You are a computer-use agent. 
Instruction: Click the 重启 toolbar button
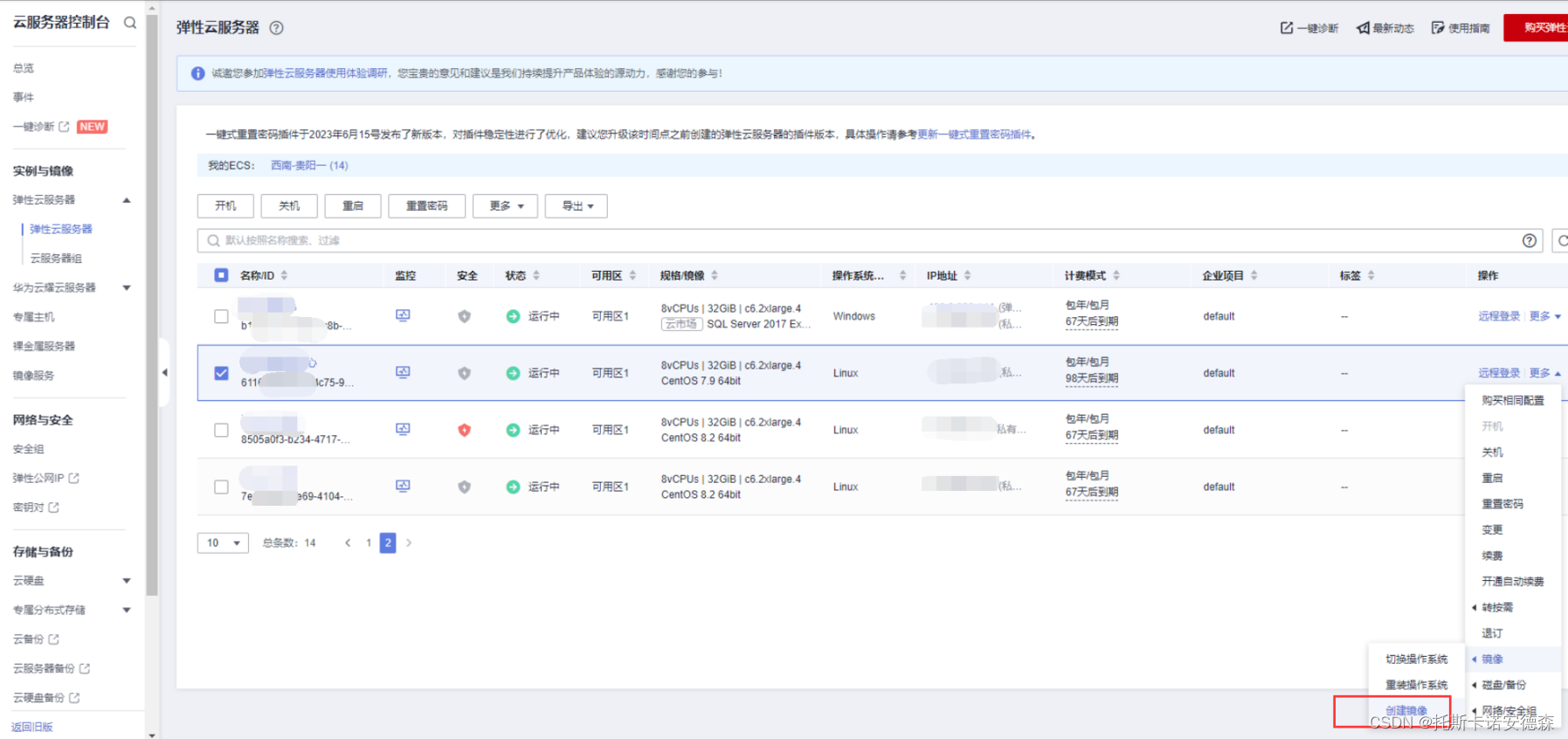[x=353, y=206]
